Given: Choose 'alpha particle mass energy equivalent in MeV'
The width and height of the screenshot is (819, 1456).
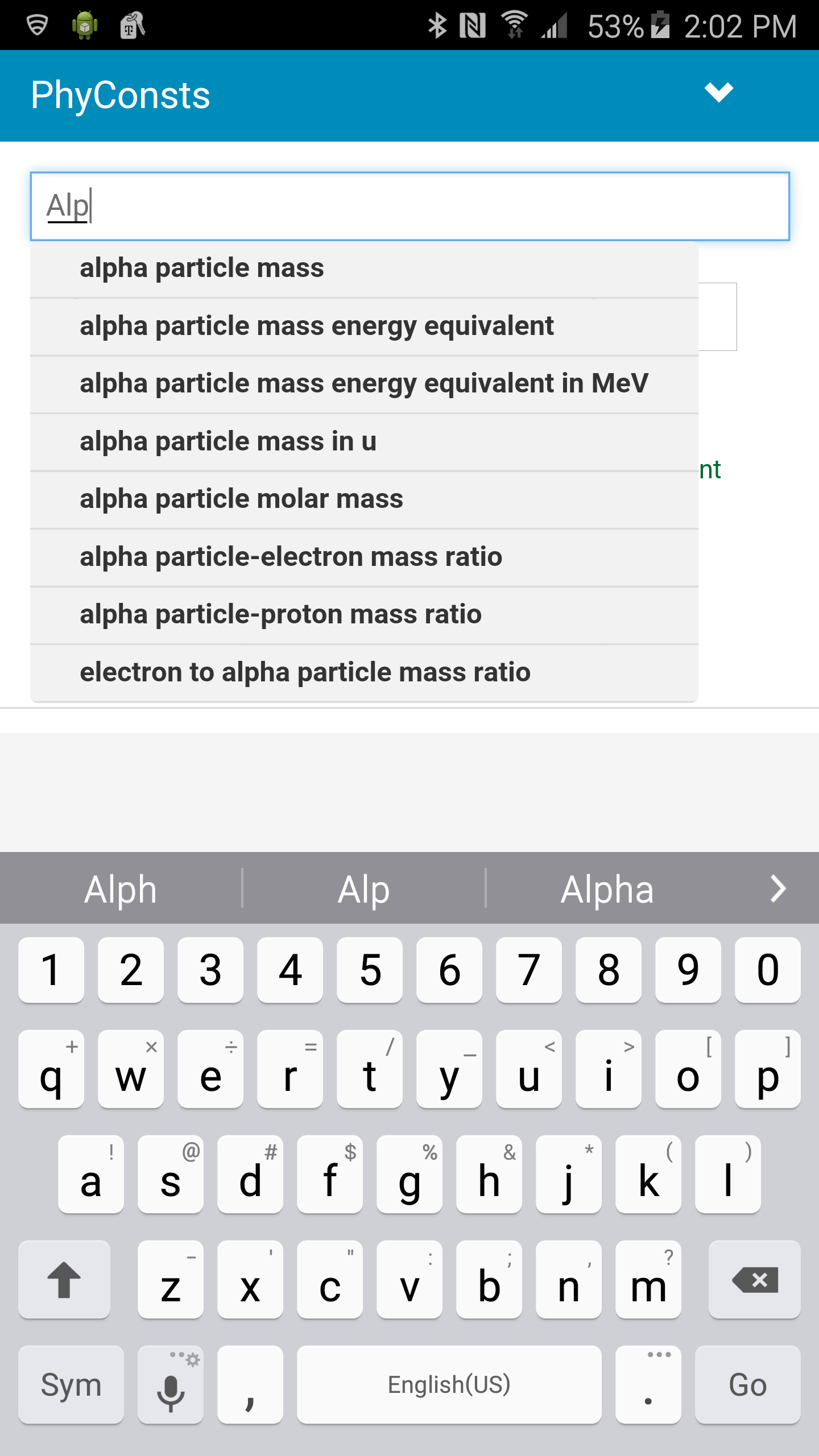Looking at the screenshot, I should click(x=364, y=384).
